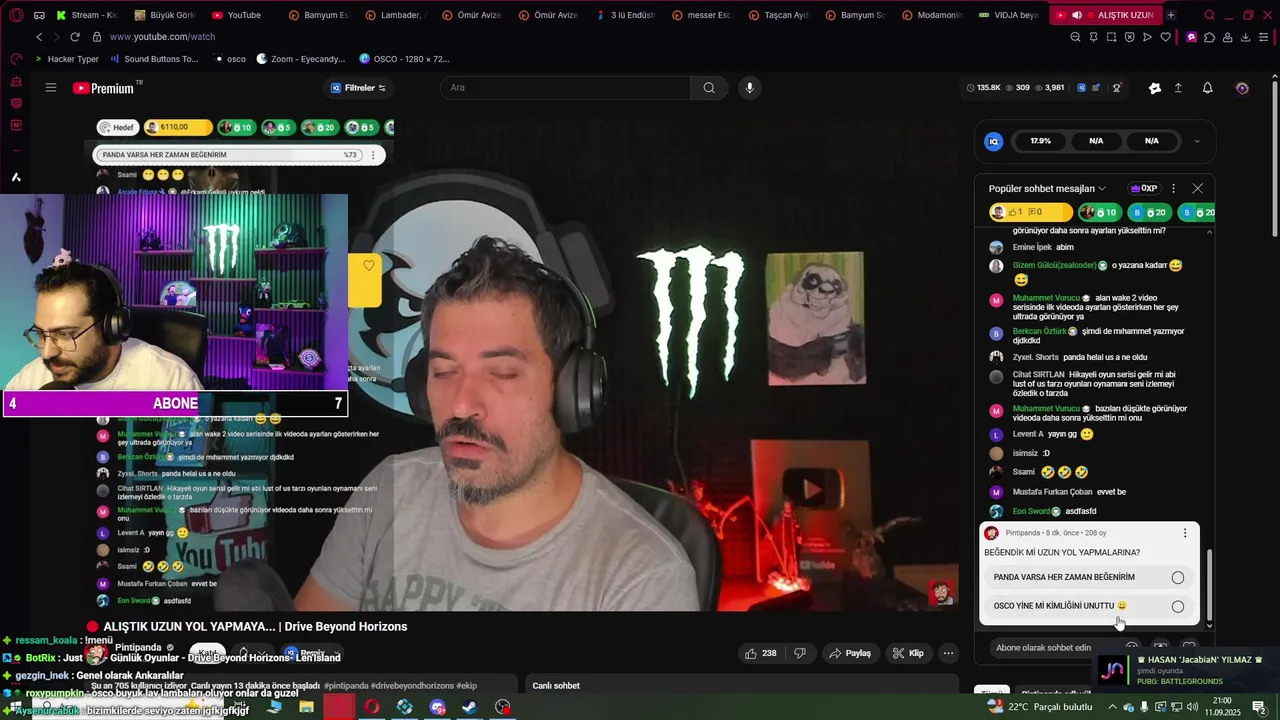The width and height of the screenshot is (1280, 720).
Task: Open the weather widget 22°C Parçalı bulutlu
Action: coord(1040,707)
